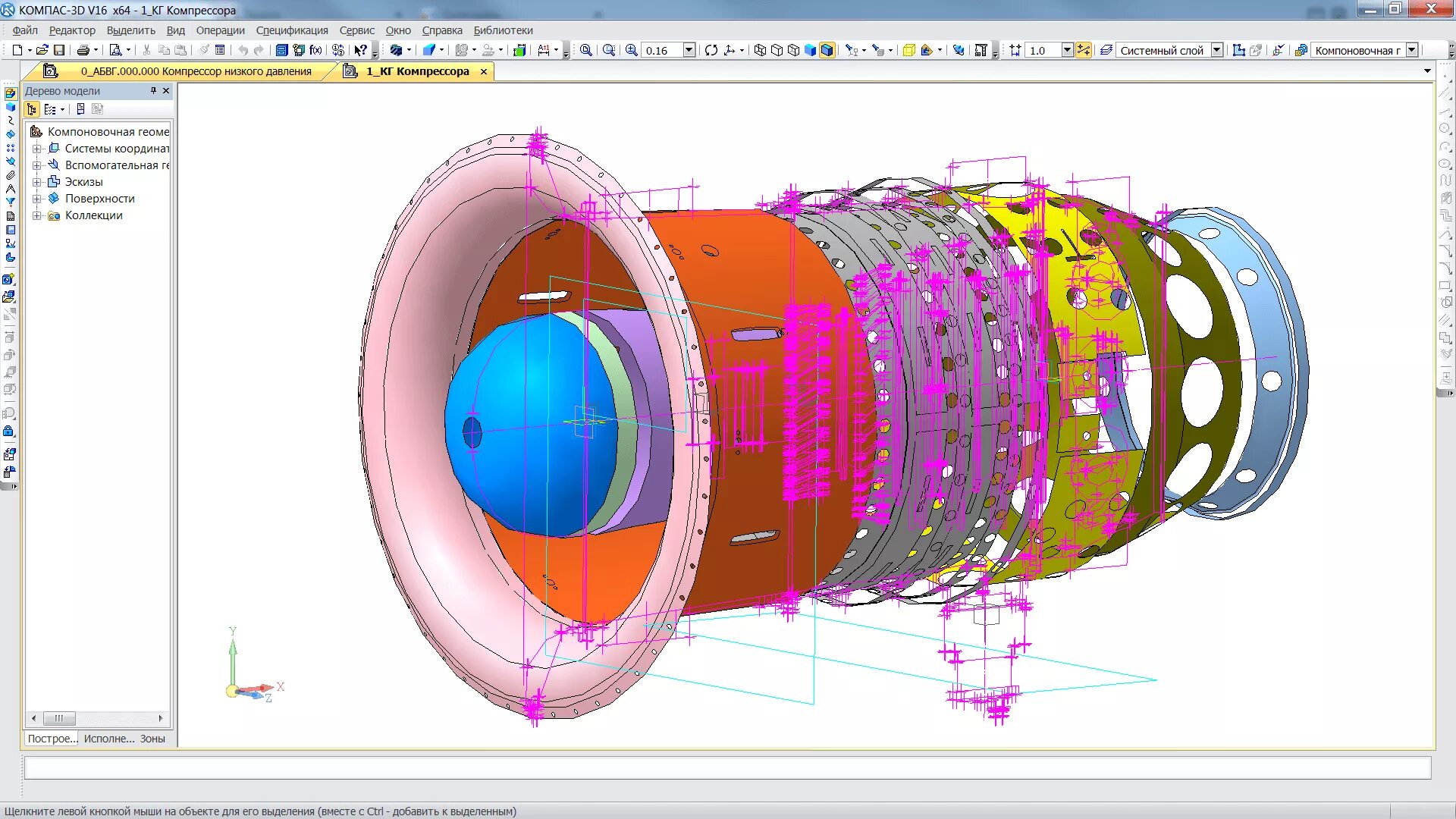Viewport: 1456px width, 819px height.
Task: Open the Операции menu
Action: coord(220,30)
